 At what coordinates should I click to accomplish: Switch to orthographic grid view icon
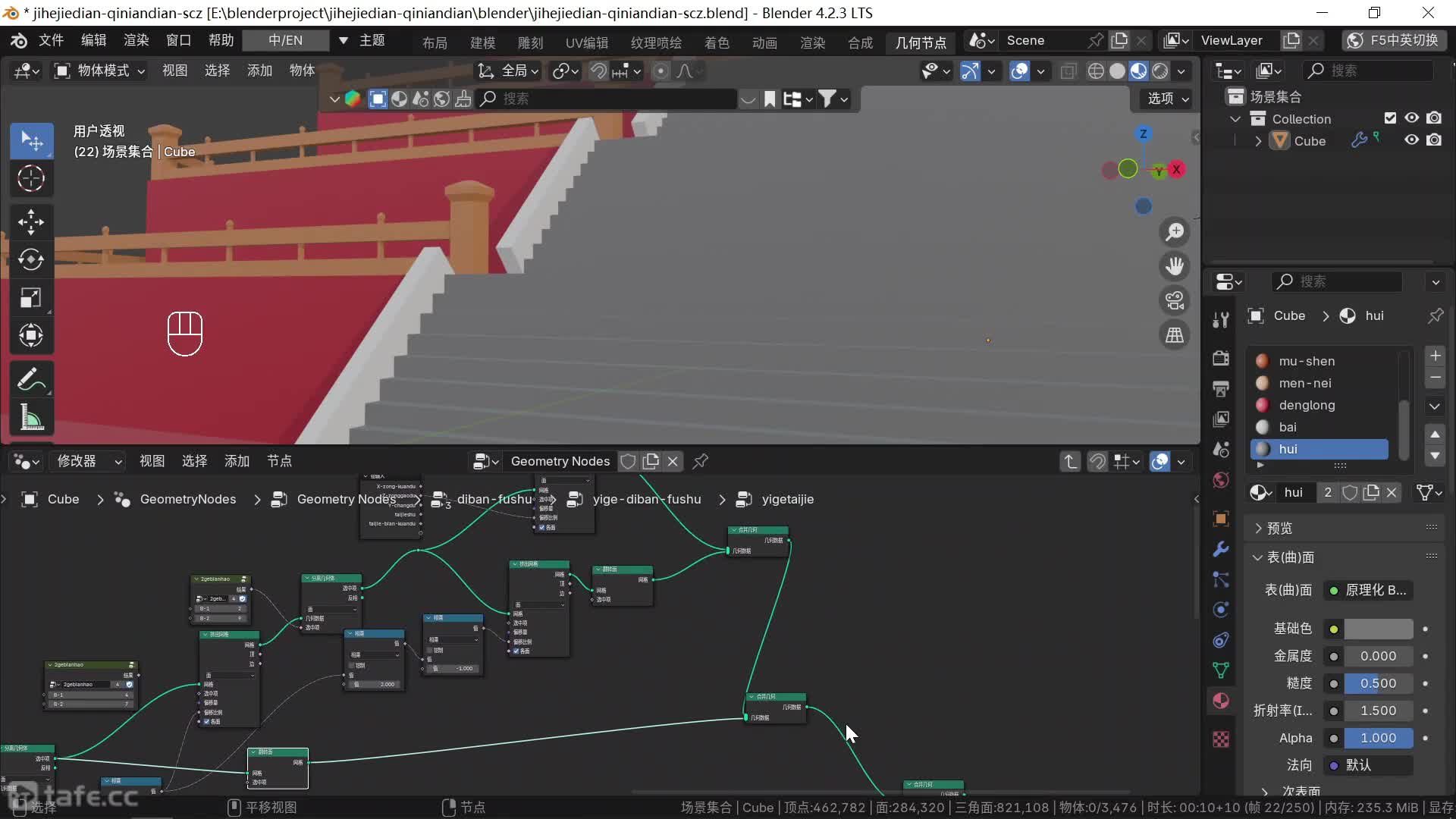(x=1175, y=335)
